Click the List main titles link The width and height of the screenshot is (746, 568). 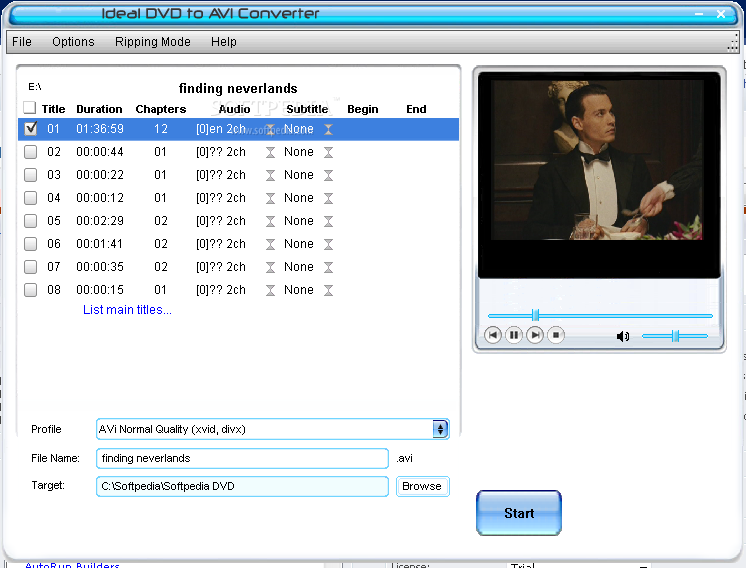[x=127, y=310]
